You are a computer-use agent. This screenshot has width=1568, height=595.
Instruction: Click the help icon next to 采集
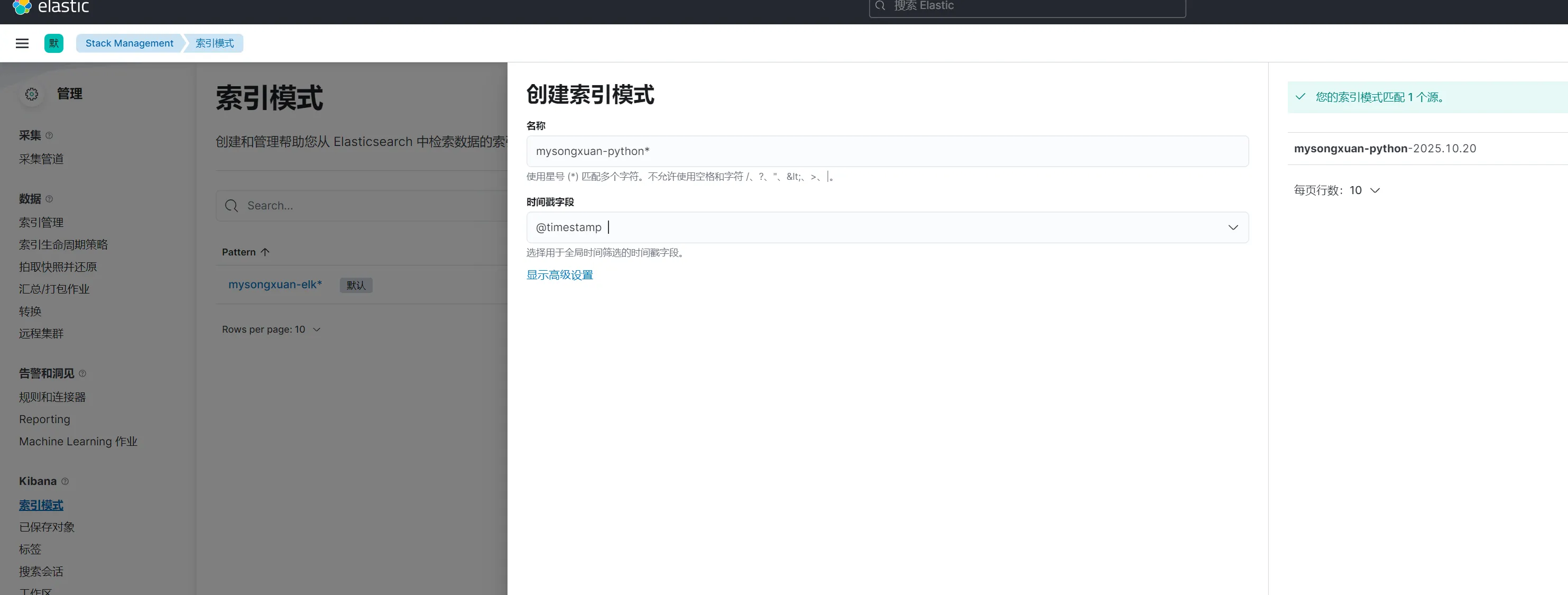(x=49, y=135)
